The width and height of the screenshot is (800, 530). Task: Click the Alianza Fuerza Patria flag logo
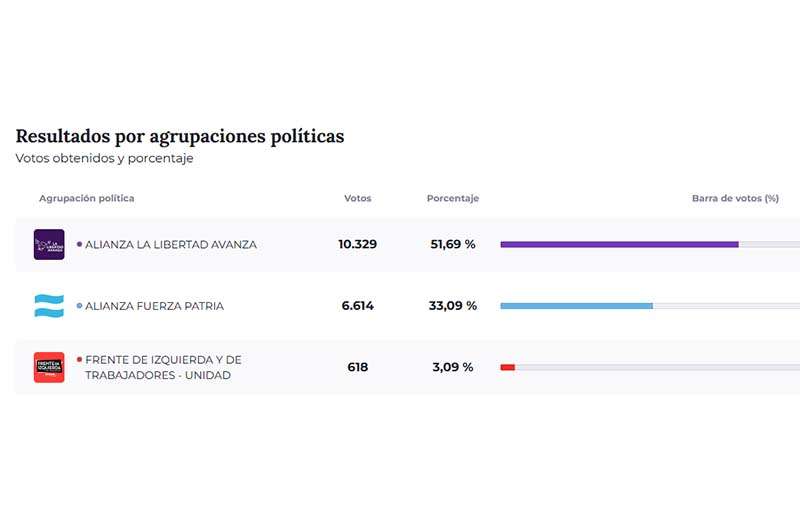[49, 306]
